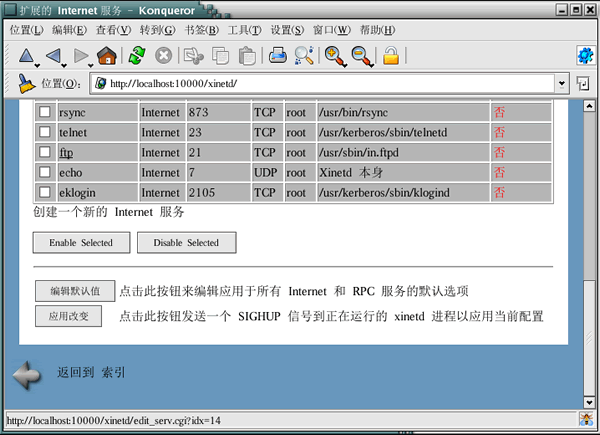The width and height of the screenshot is (600, 435).
Task: Open the echo service link
Action: pyautogui.click(x=71, y=173)
